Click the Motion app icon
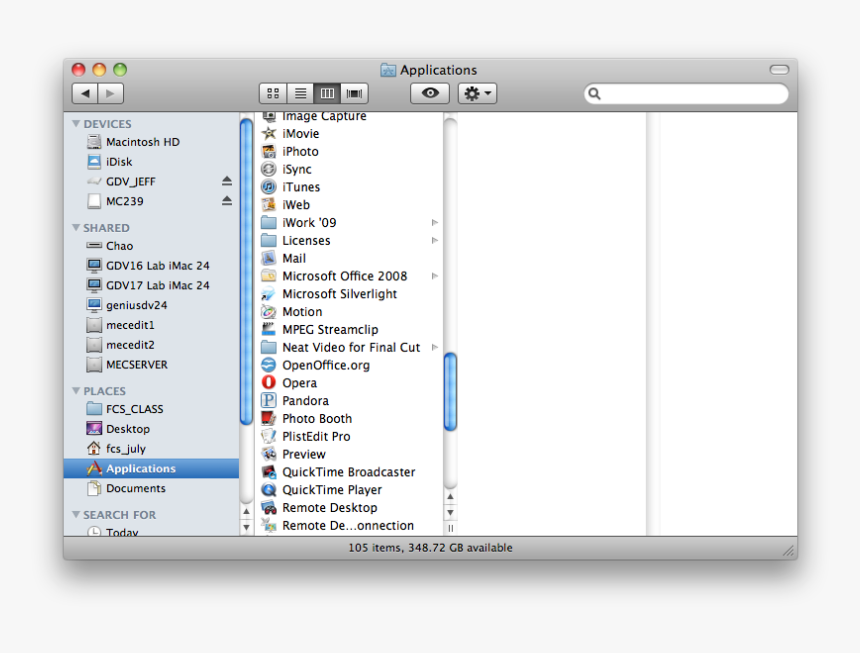 click(268, 312)
